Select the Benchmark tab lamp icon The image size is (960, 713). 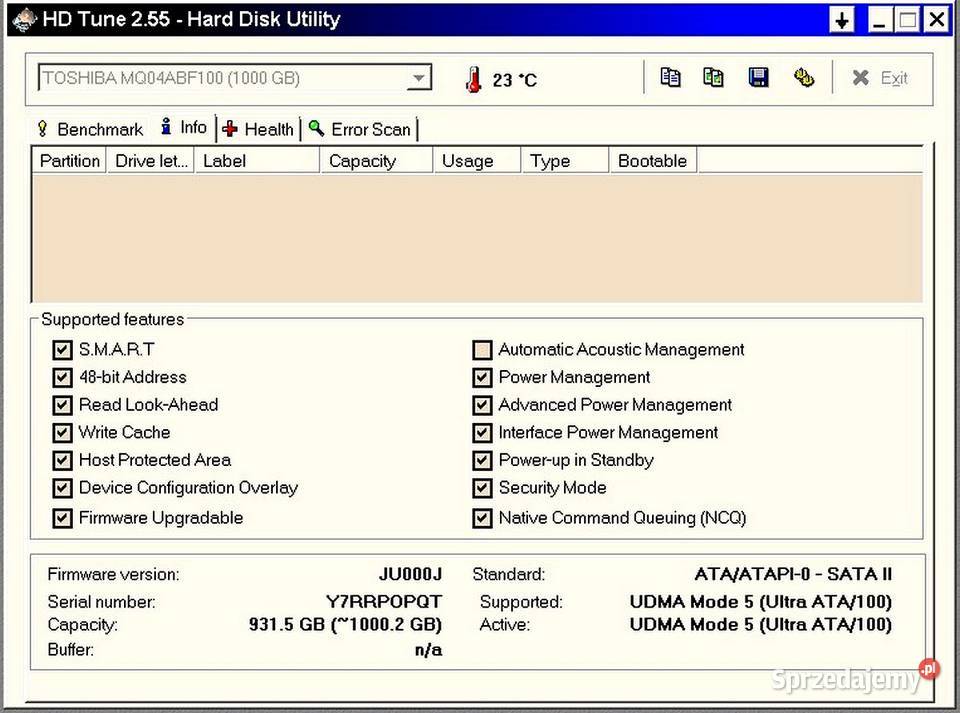point(41,129)
